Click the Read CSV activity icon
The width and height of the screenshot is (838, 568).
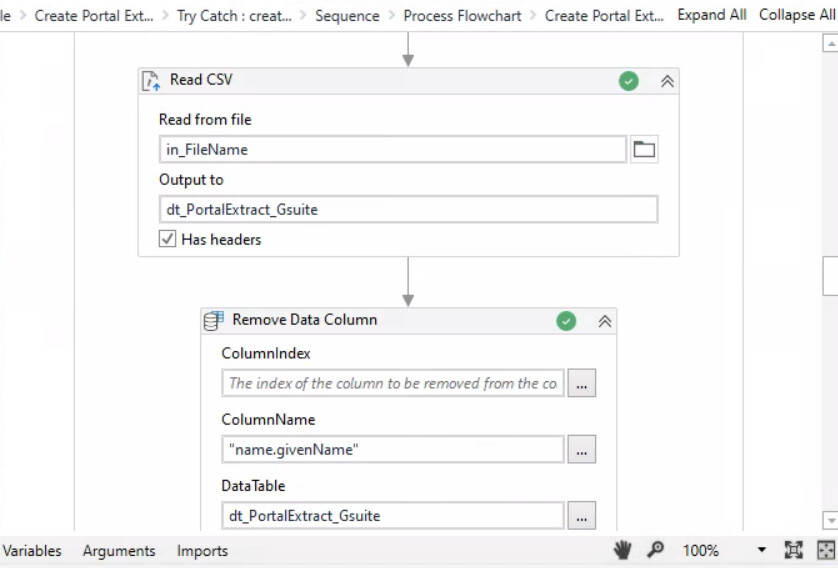pyautogui.click(x=151, y=81)
